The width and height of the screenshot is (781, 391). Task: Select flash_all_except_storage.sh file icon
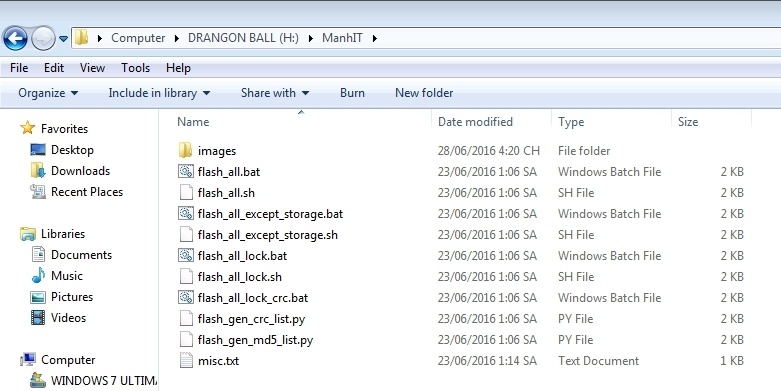(186, 234)
